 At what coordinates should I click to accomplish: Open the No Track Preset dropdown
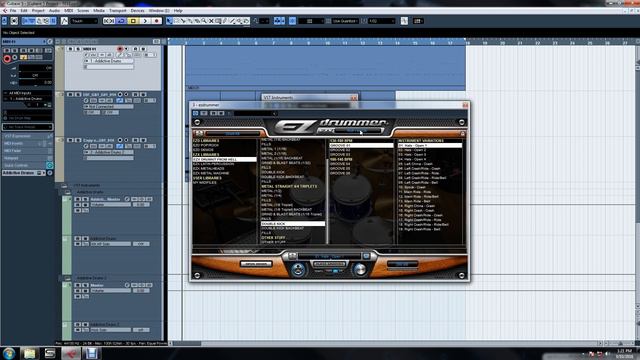27,127
